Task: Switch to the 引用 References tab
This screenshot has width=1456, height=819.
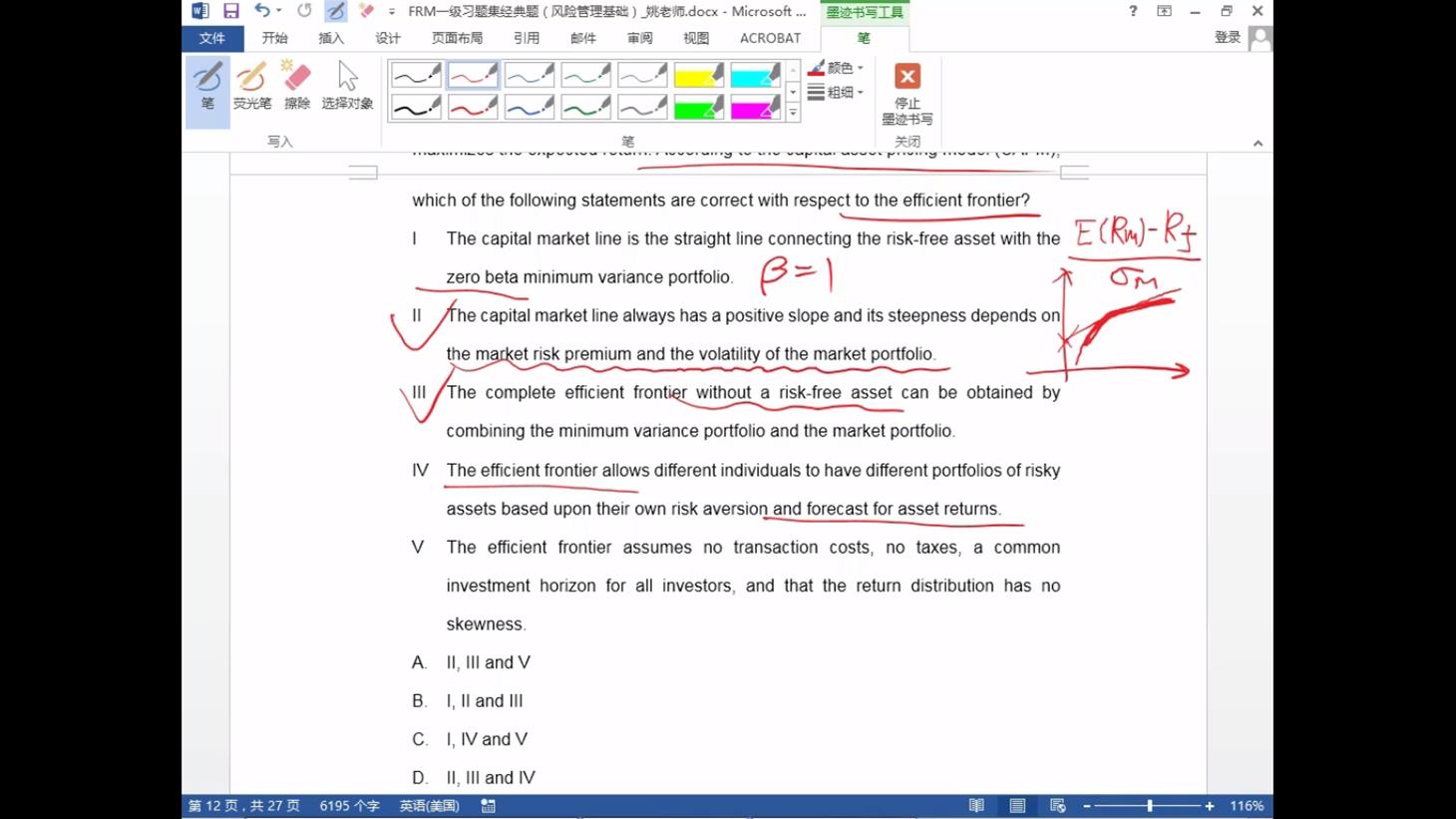Action: [x=527, y=38]
